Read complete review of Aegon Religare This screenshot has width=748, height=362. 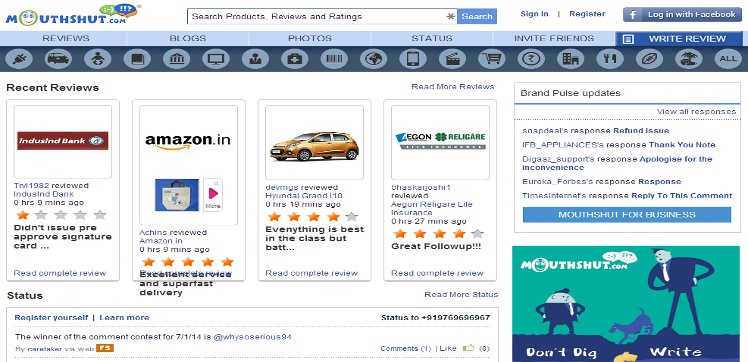coord(437,273)
